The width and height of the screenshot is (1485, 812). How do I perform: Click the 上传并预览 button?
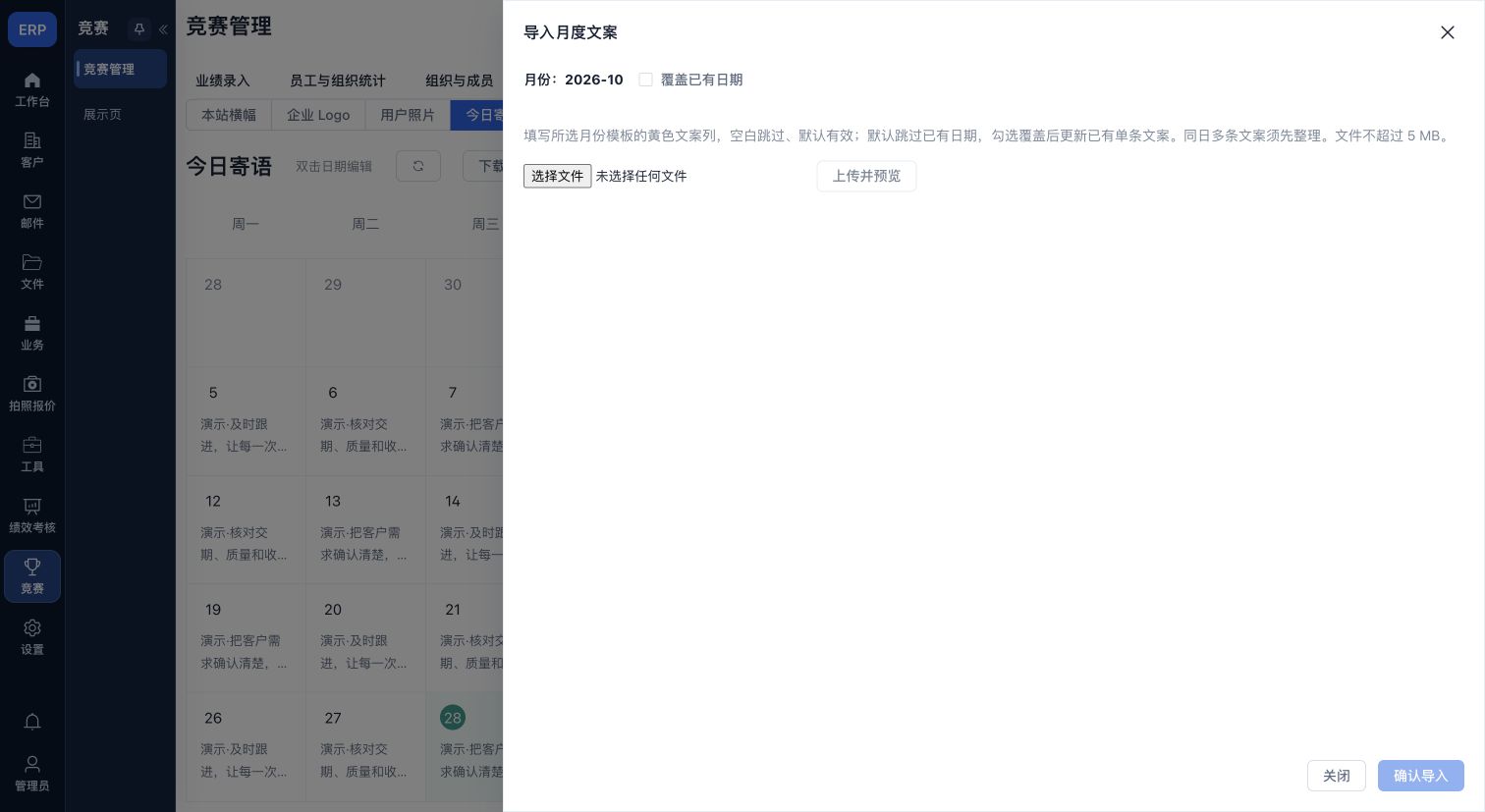pyautogui.click(x=866, y=176)
